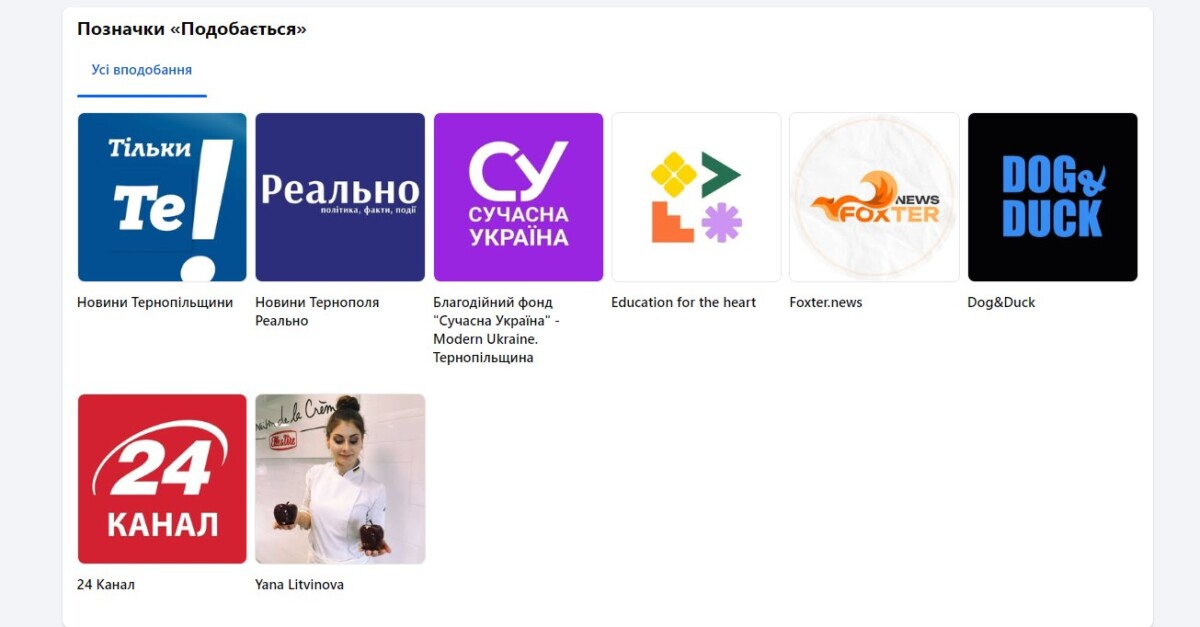Screen dimensions: 1200x627
Task: Click the Новини Тернополя Реально page link
Action: tap(317, 312)
